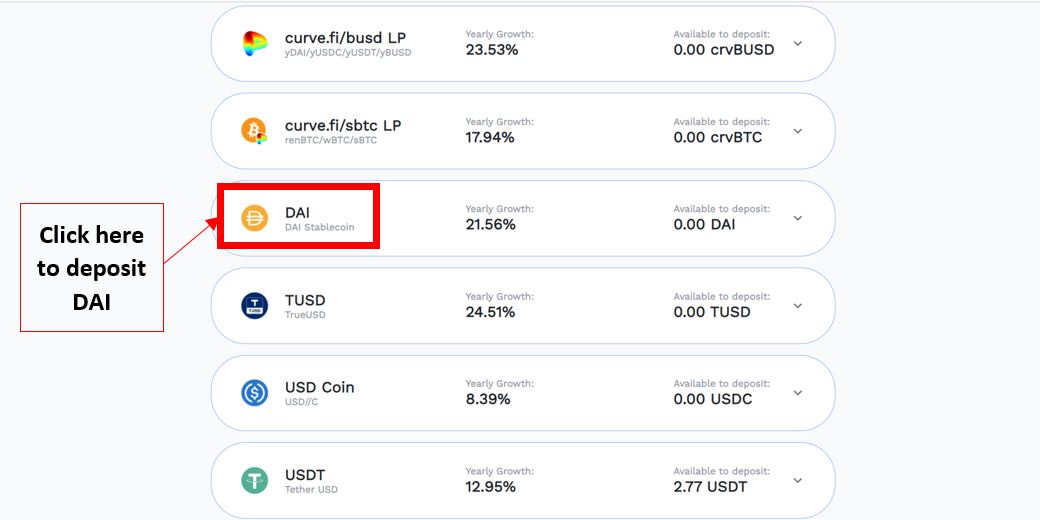Expand the USDT row chevron
The width and height of the screenshot is (1040, 520).
pos(798,480)
